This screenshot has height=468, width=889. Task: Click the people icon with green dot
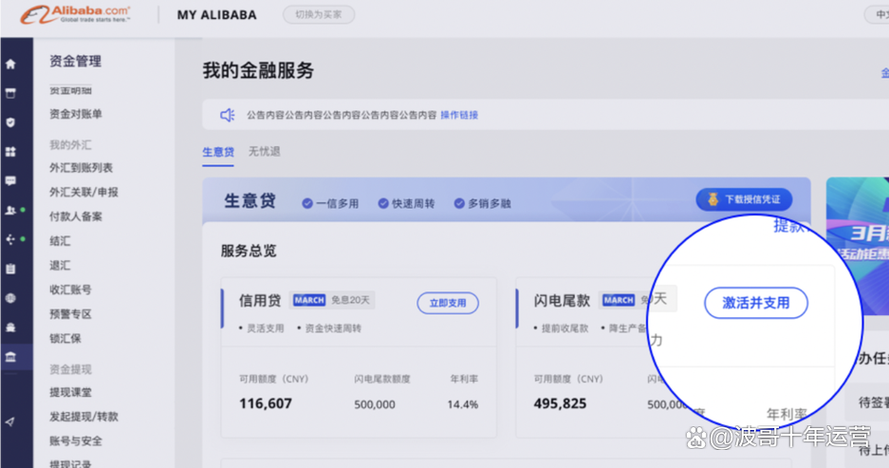point(11,210)
